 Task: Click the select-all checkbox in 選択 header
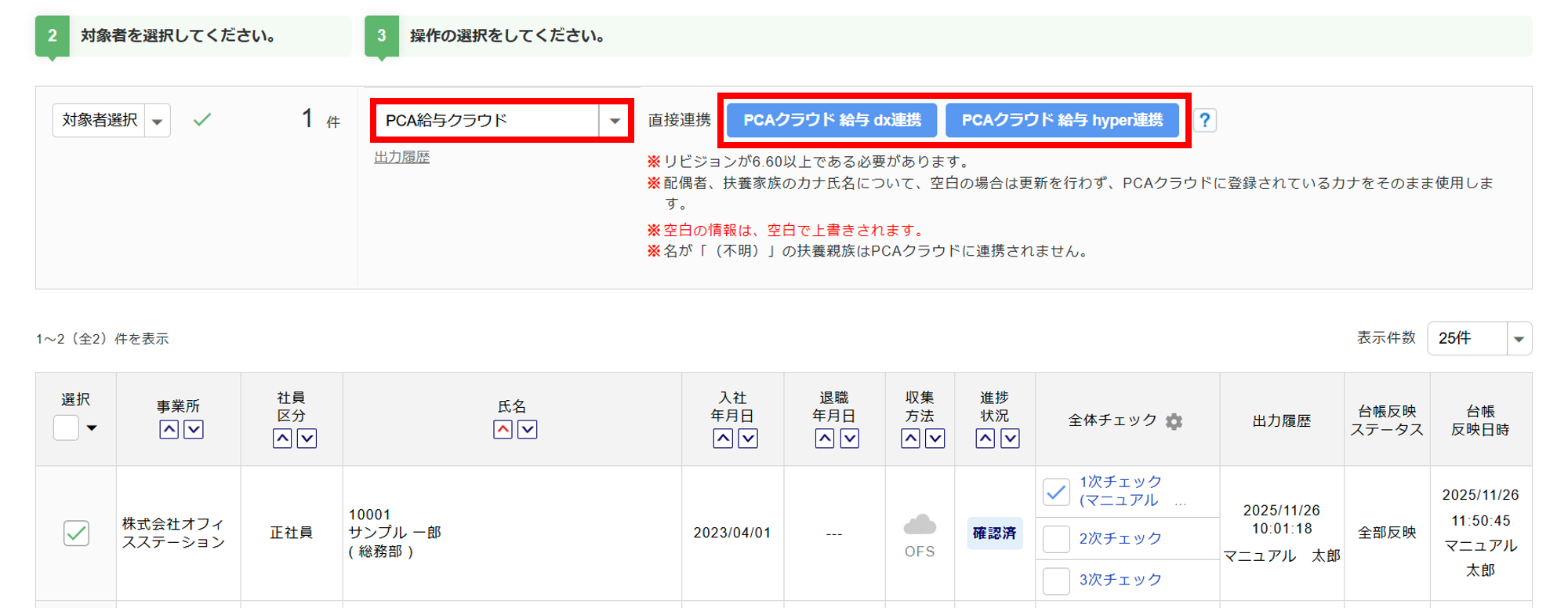pyautogui.click(x=66, y=428)
